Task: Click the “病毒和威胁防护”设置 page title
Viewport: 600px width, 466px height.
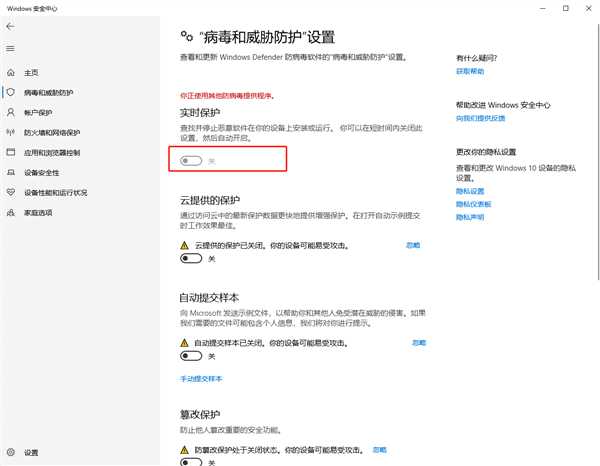Action: (267, 37)
